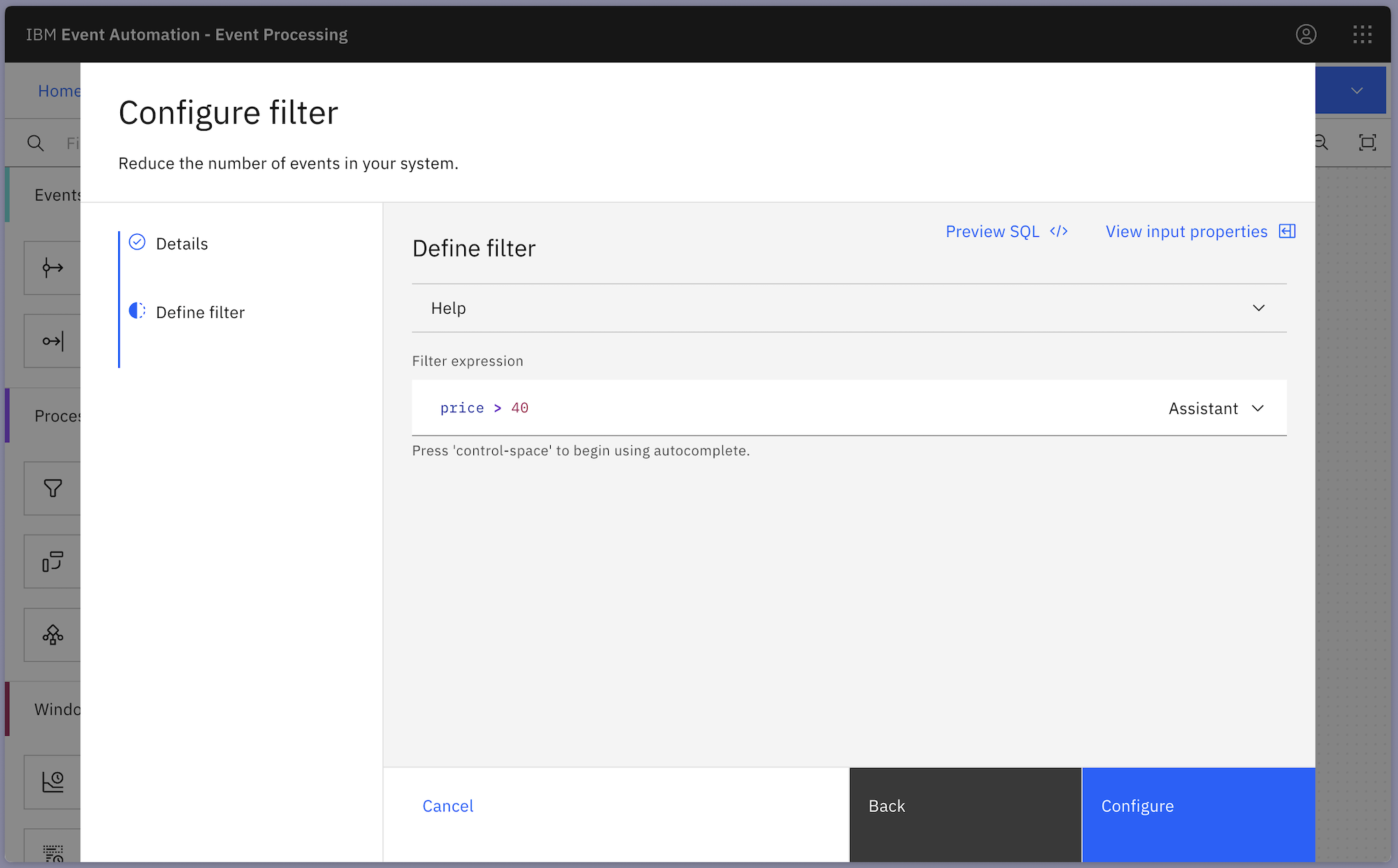Click the event destination node icon
The width and height of the screenshot is (1398, 868).
point(52,341)
